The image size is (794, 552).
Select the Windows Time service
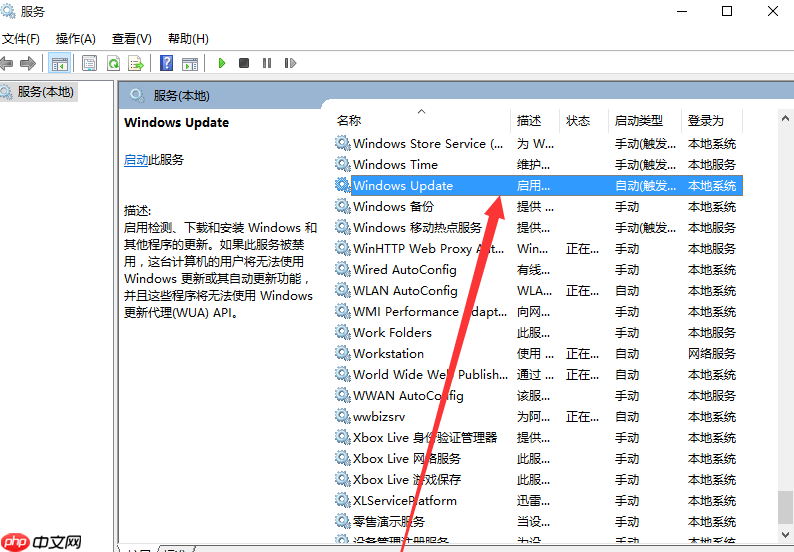click(x=538, y=165)
